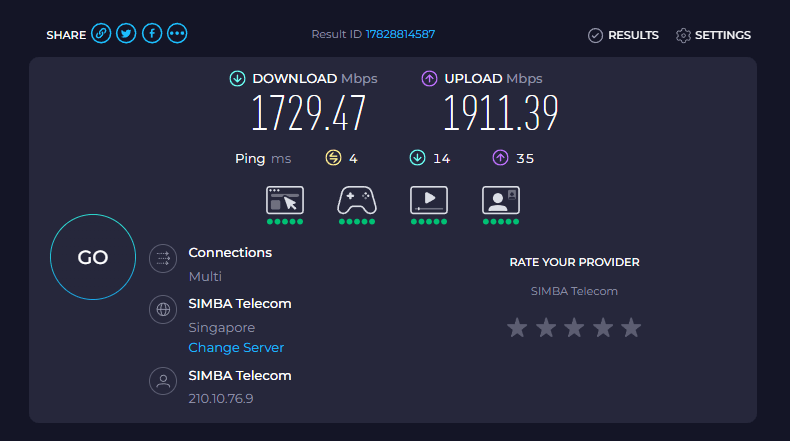Copy the share link icon
The image size is (790, 441).
[x=101, y=34]
